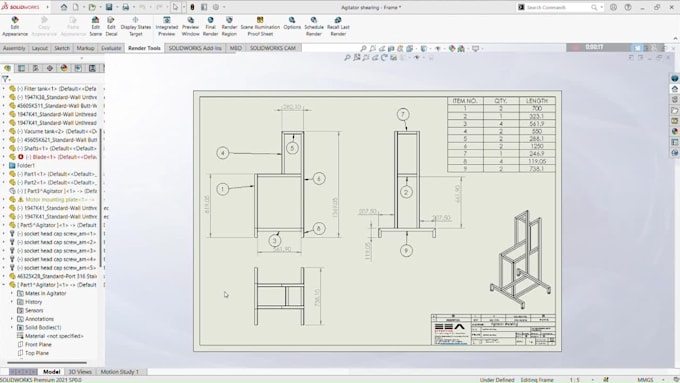
Task: Switch to the Layout tab
Action: [x=39, y=48]
